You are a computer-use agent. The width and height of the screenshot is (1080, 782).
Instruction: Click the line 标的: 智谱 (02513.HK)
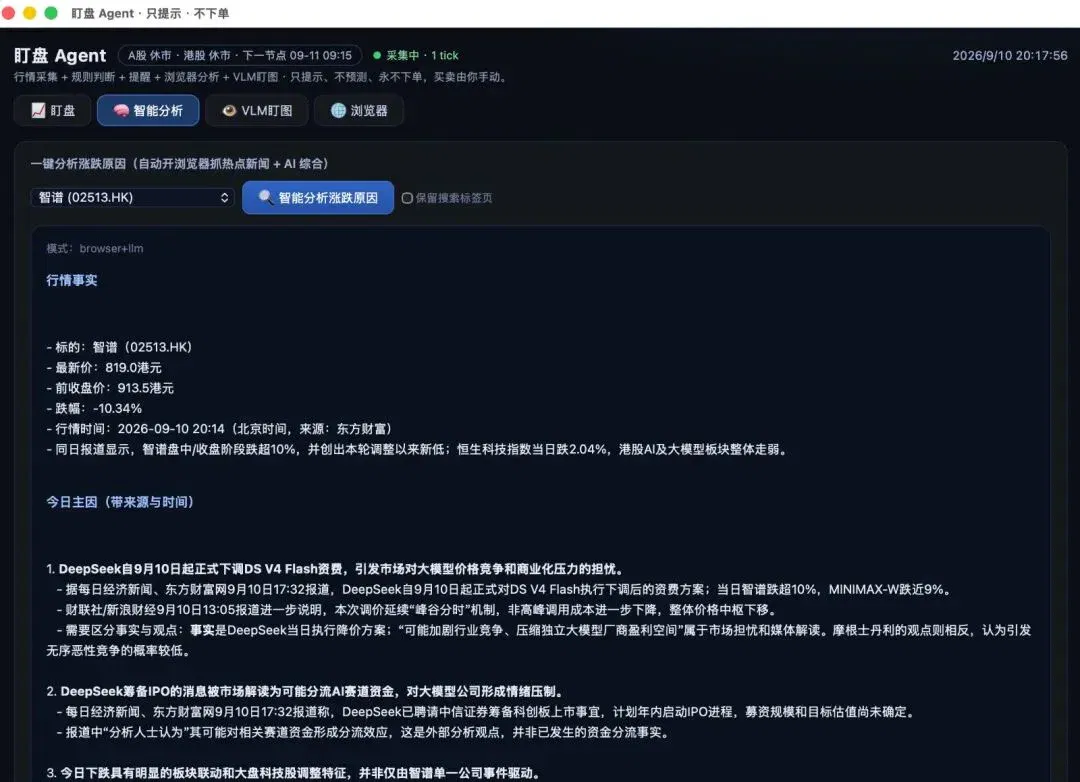[119, 347]
